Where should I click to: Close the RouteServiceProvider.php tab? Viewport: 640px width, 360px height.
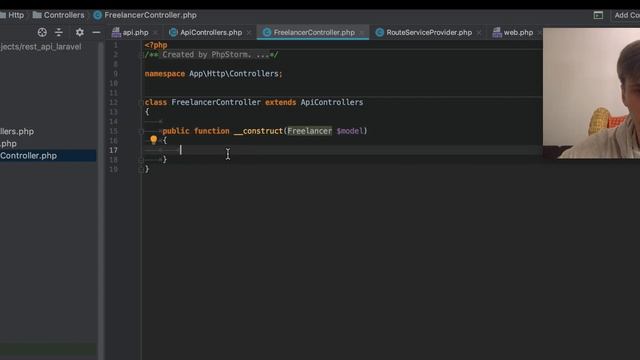(x=479, y=33)
